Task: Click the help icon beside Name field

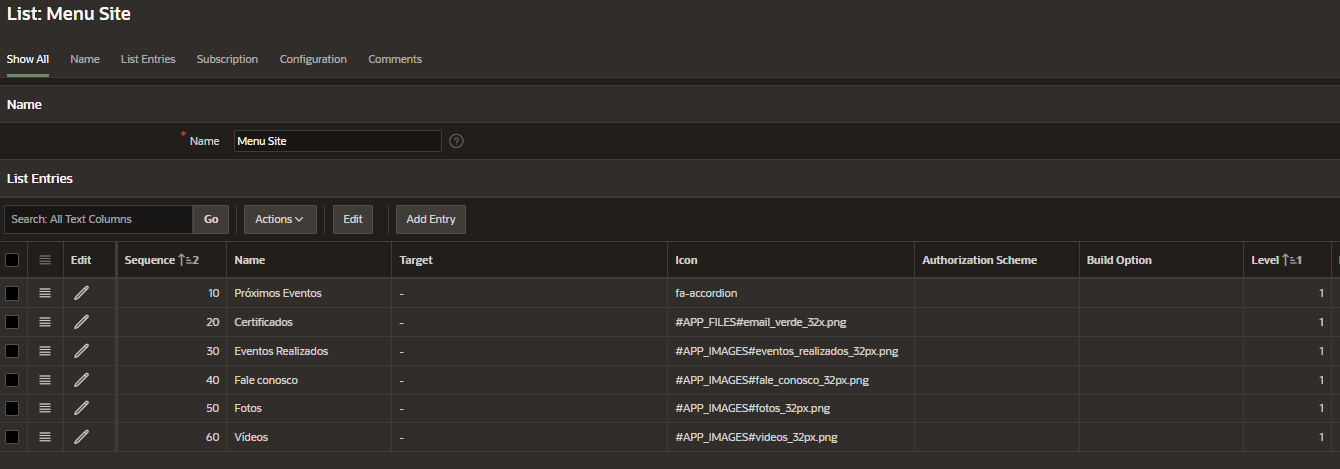Action: pos(457,141)
